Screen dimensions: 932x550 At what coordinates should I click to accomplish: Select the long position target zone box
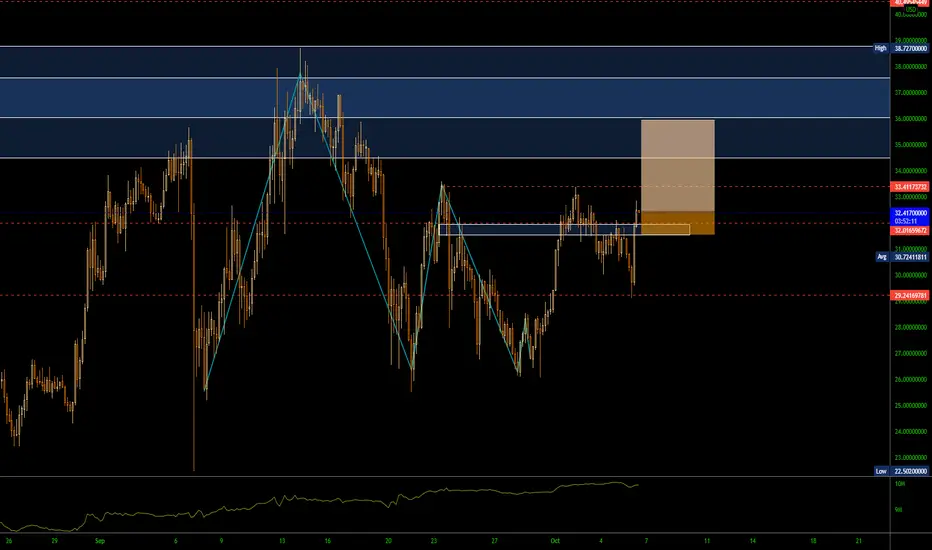click(x=678, y=165)
